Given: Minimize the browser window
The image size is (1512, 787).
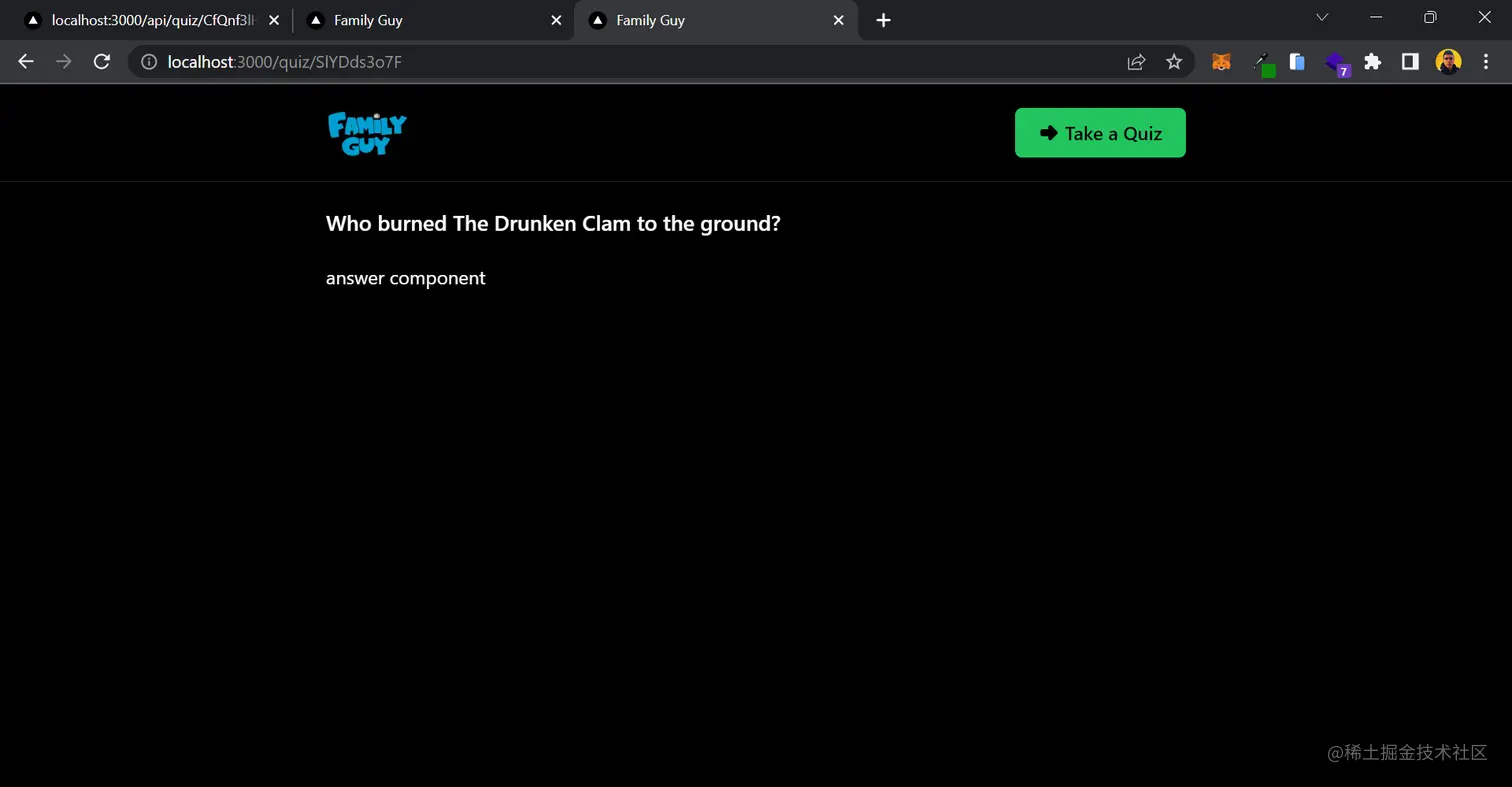Looking at the screenshot, I should [x=1376, y=17].
